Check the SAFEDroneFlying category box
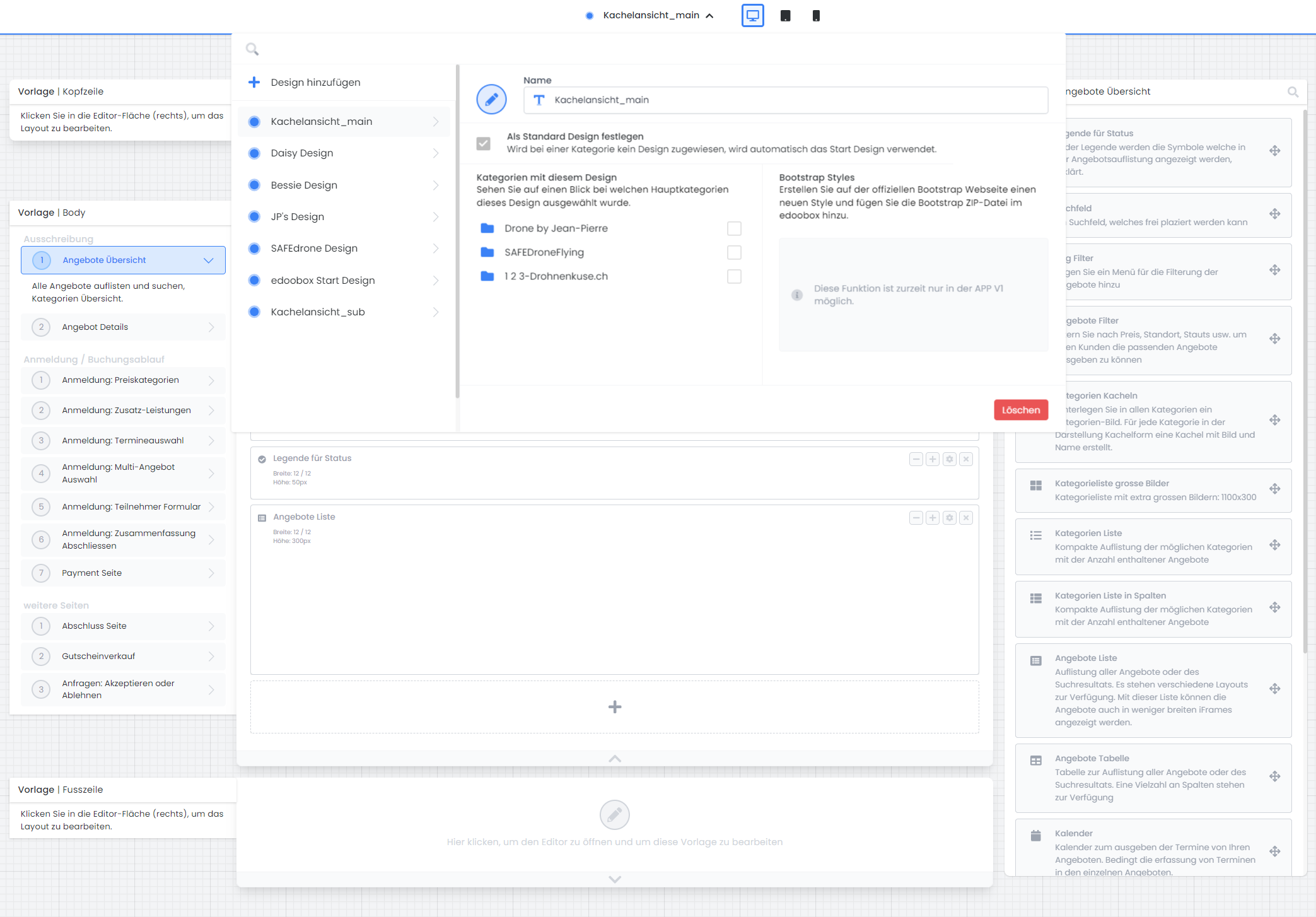Viewport: 1316px width, 917px height. click(x=734, y=252)
